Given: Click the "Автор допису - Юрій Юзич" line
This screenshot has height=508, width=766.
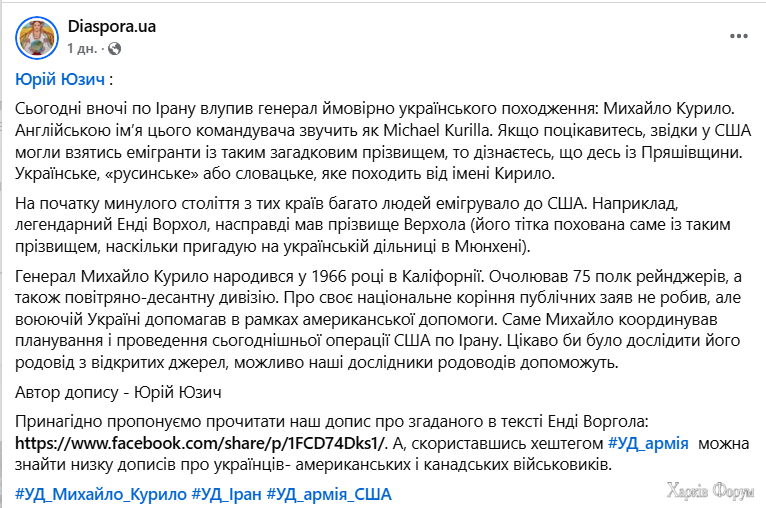Looking at the screenshot, I should 118,392.
